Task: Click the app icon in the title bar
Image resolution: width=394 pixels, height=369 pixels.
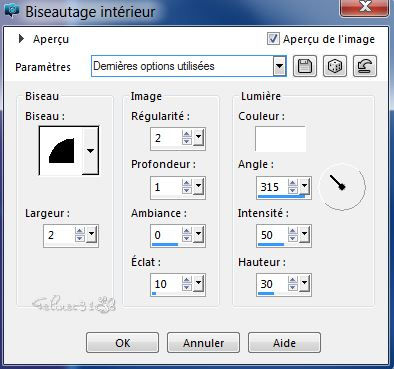Action: (12, 11)
